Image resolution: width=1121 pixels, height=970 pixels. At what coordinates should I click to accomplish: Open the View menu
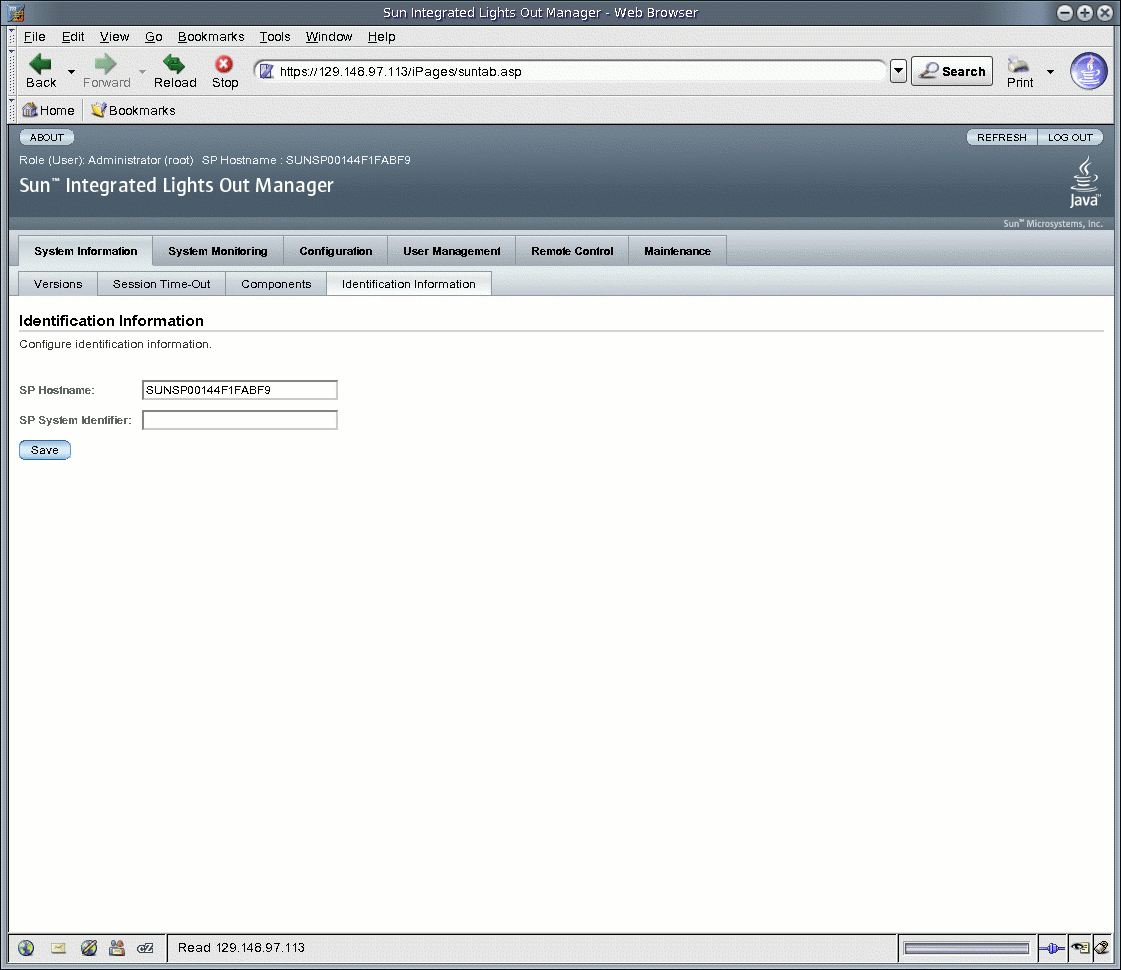pos(114,36)
